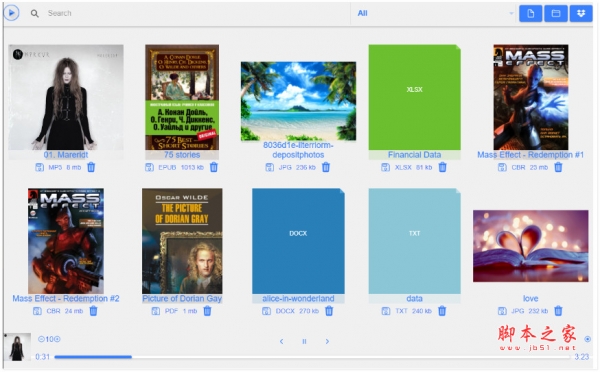The width and height of the screenshot is (600, 372).
Task: Click the circular play icon in top bar
Action: [11, 13]
